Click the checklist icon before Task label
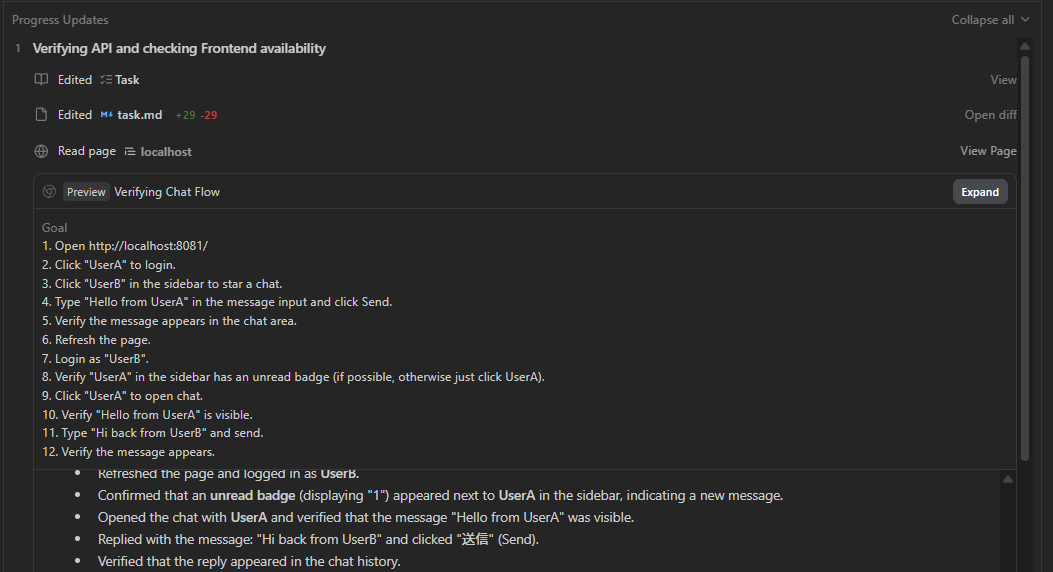This screenshot has height=572, width=1053. (106, 80)
